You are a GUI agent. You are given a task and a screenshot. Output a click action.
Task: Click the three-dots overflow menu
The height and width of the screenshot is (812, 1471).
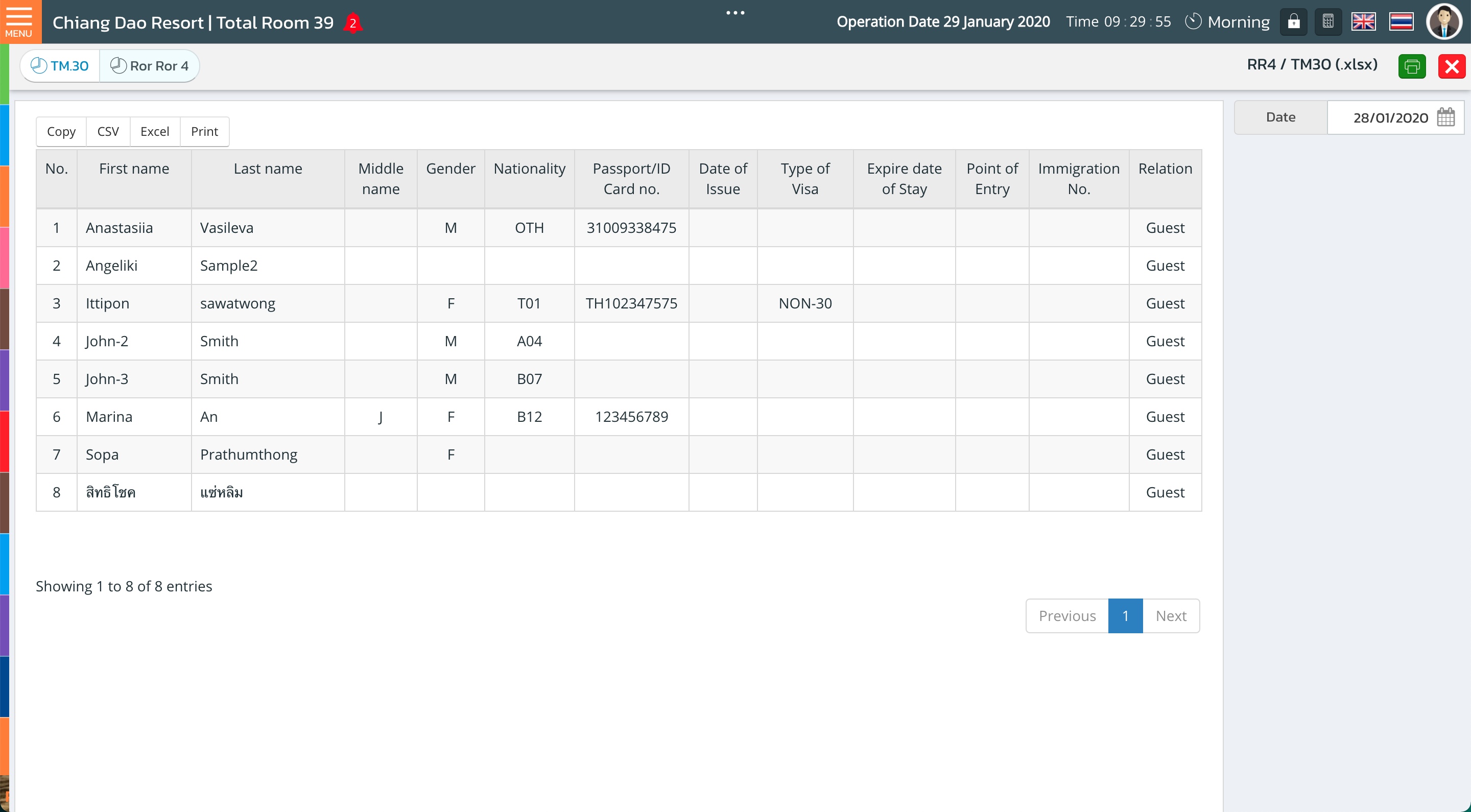click(735, 13)
